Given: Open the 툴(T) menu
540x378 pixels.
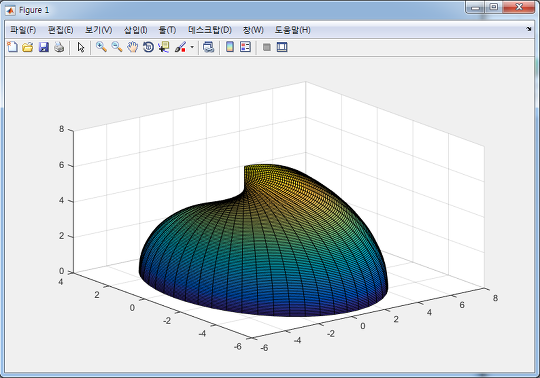Looking at the screenshot, I should click(x=167, y=30).
